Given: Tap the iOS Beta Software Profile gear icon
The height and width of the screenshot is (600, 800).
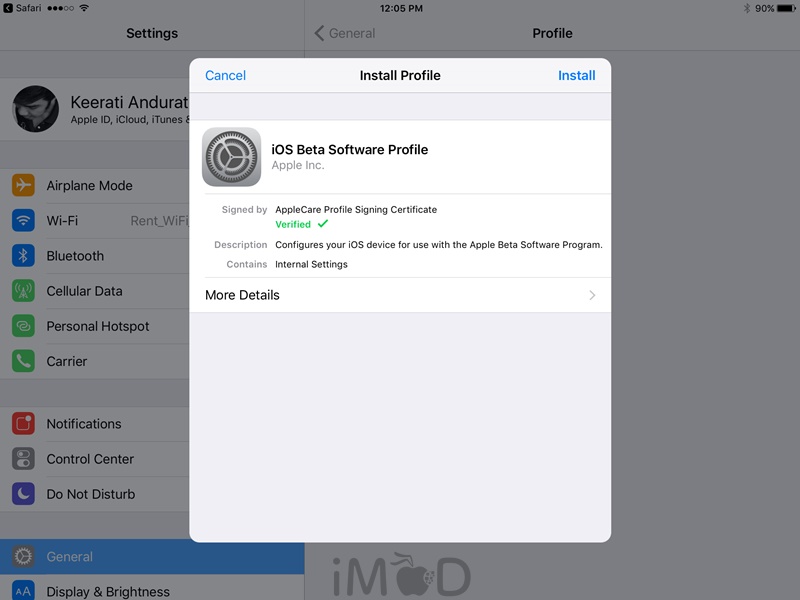Looking at the screenshot, I should 231,157.
